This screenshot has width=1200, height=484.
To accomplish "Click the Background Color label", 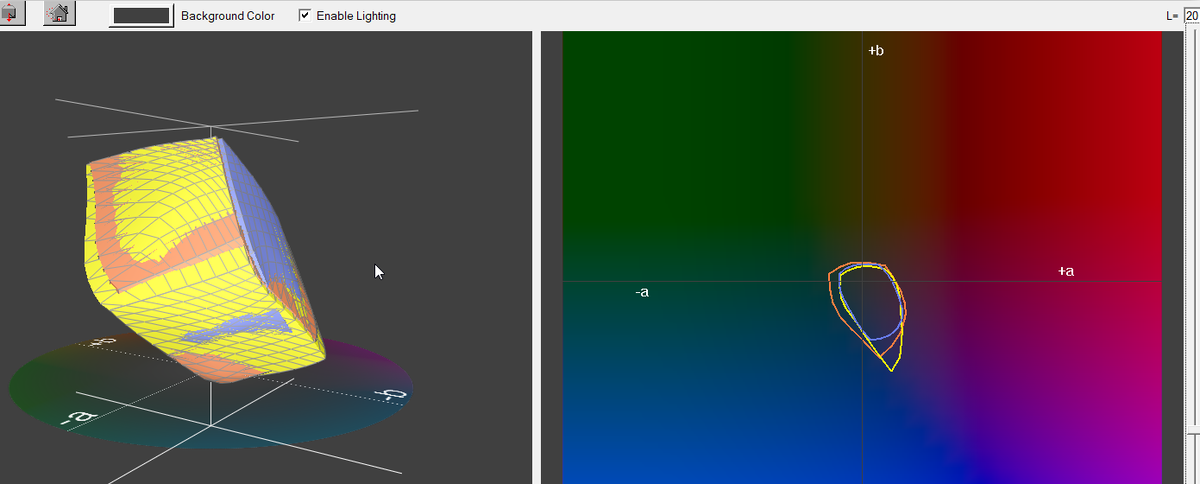I will click(227, 16).
